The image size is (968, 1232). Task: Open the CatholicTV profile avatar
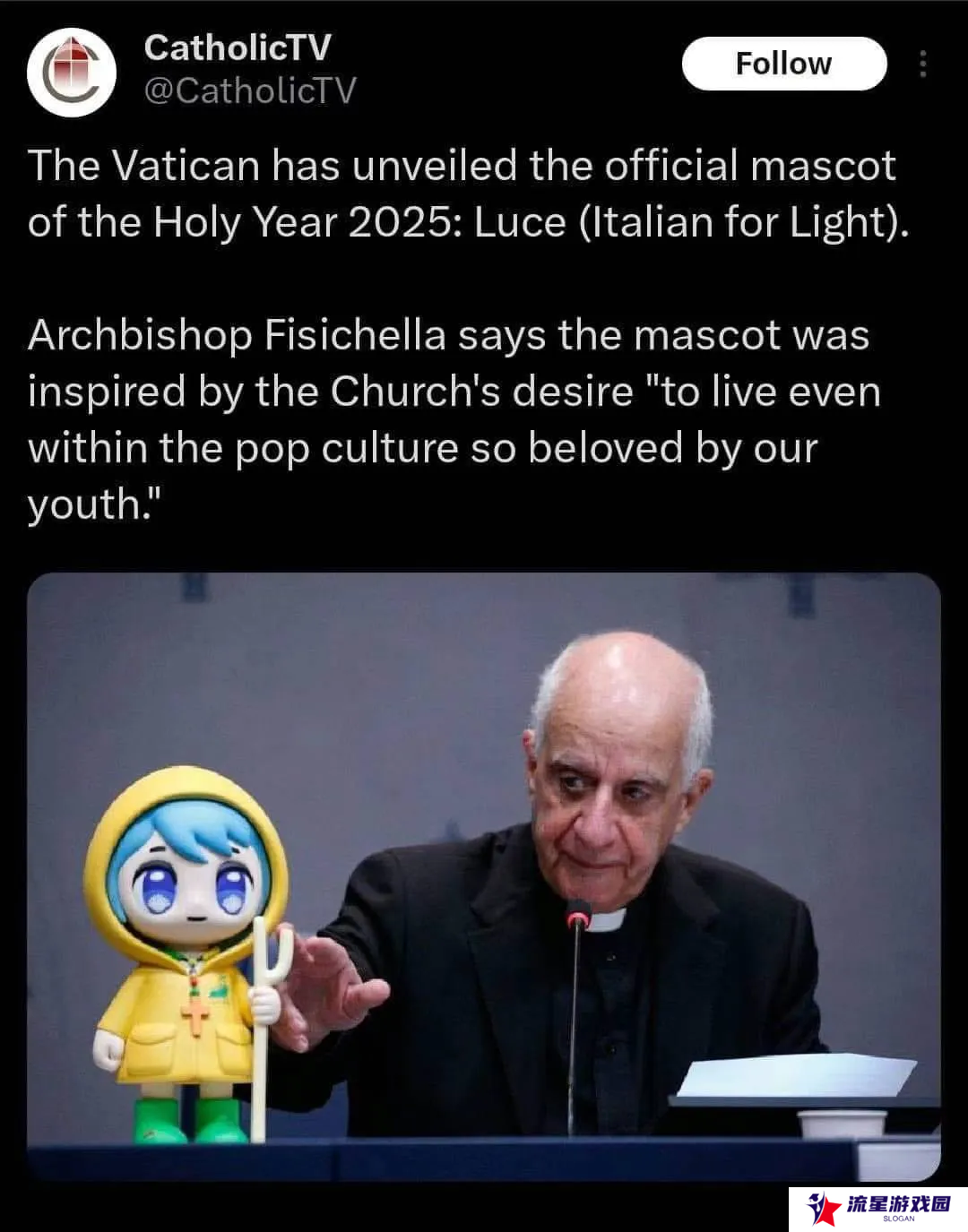pos(72,73)
